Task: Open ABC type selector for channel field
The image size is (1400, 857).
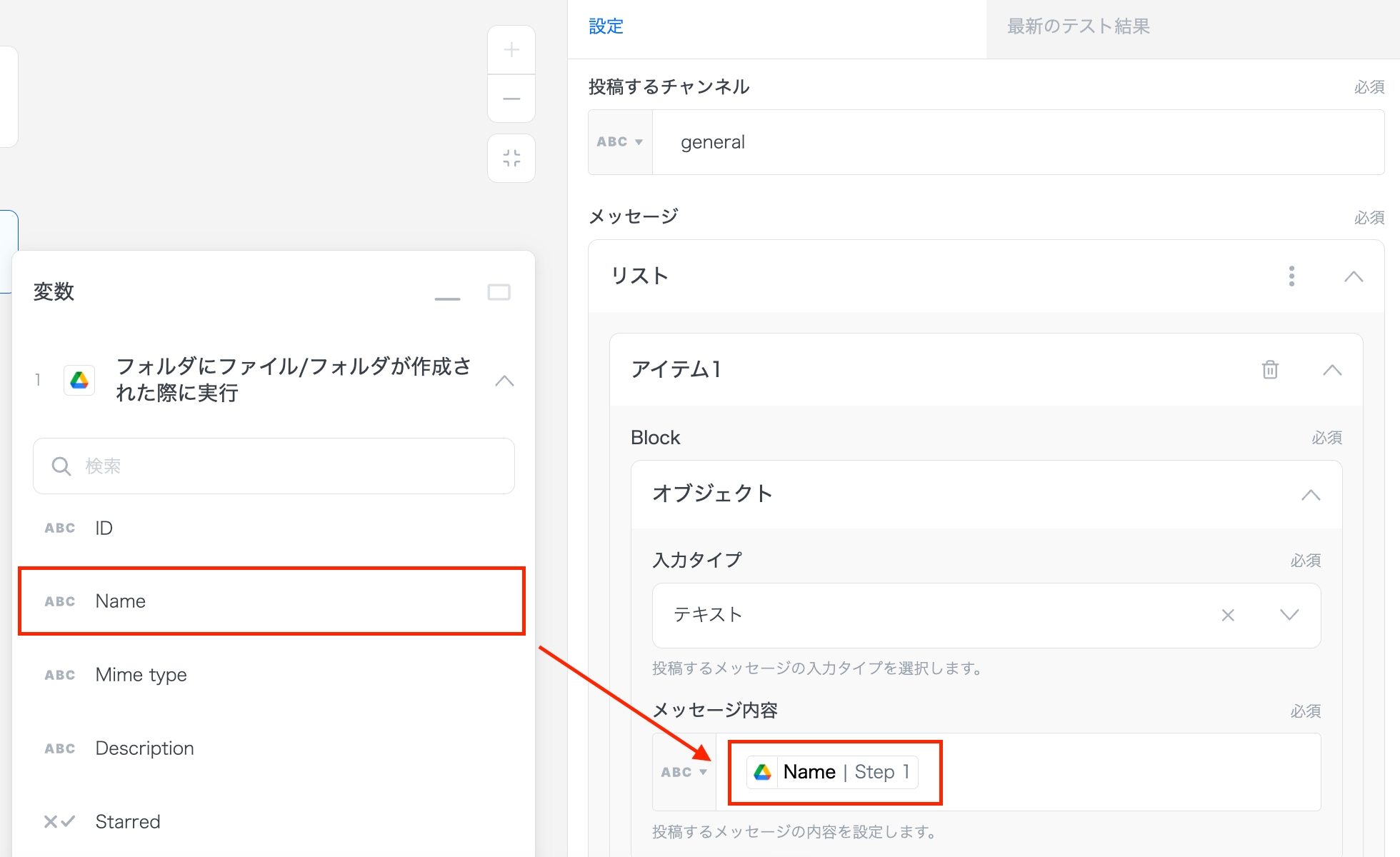Action: pyautogui.click(x=620, y=142)
